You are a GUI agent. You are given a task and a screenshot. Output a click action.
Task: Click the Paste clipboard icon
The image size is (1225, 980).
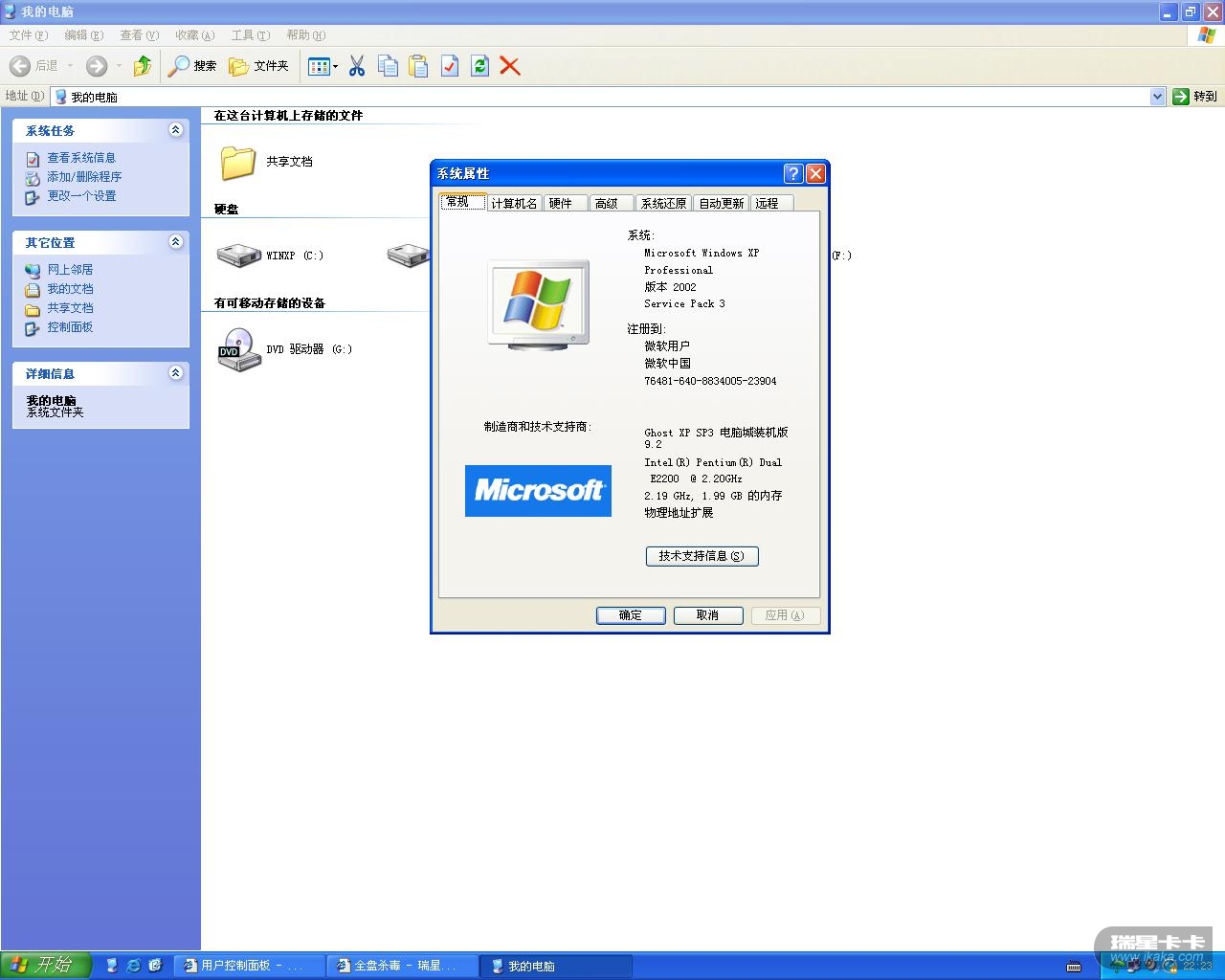(418, 66)
